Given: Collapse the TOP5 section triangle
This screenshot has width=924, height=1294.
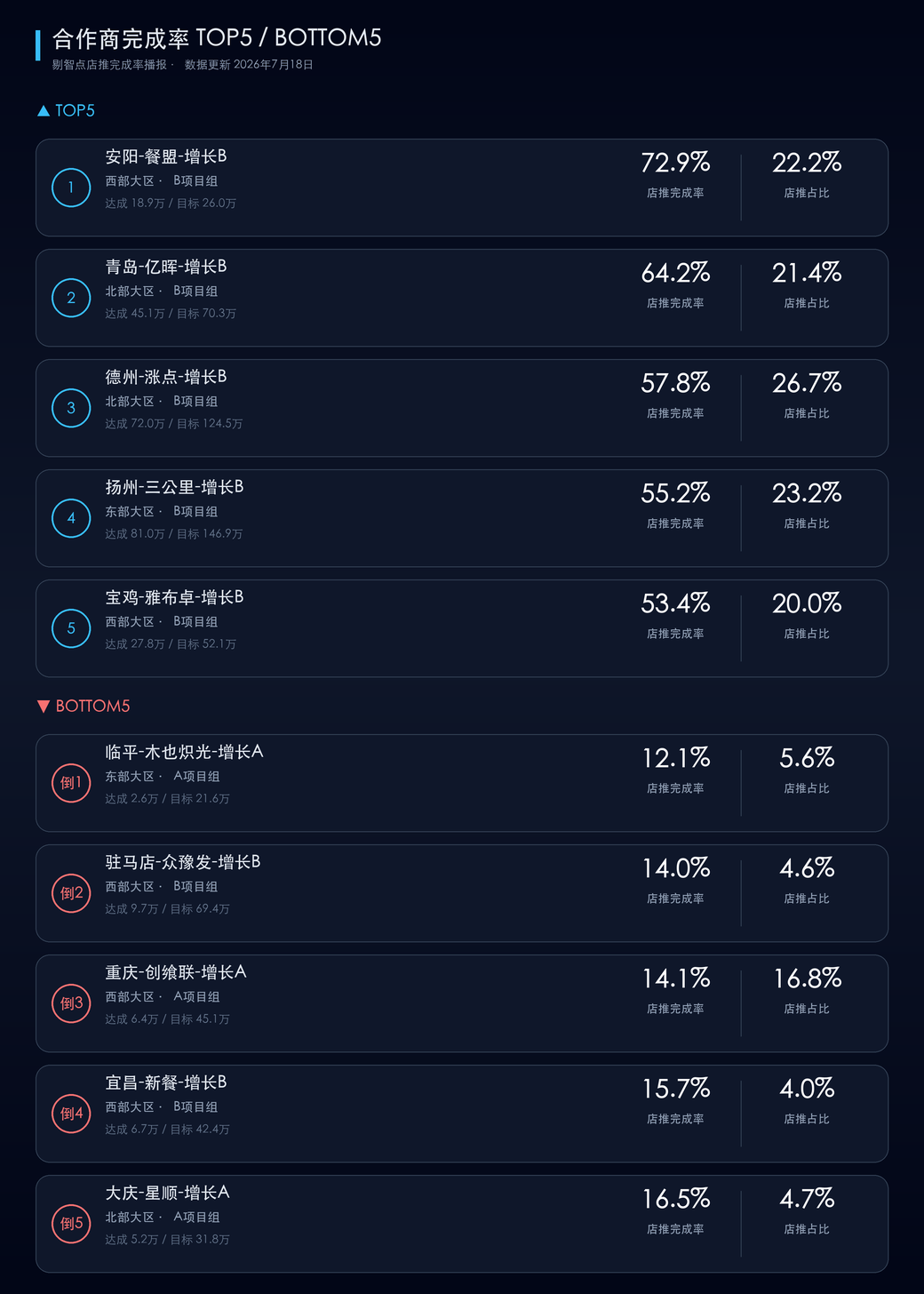Looking at the screenshot, I should tap(44, 111).
